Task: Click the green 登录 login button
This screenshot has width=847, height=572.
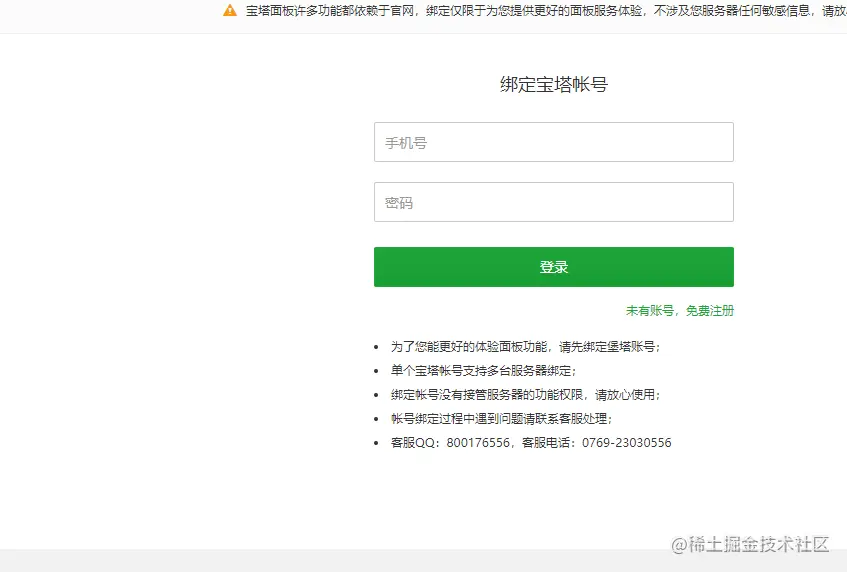Action: tap(554, 267)
